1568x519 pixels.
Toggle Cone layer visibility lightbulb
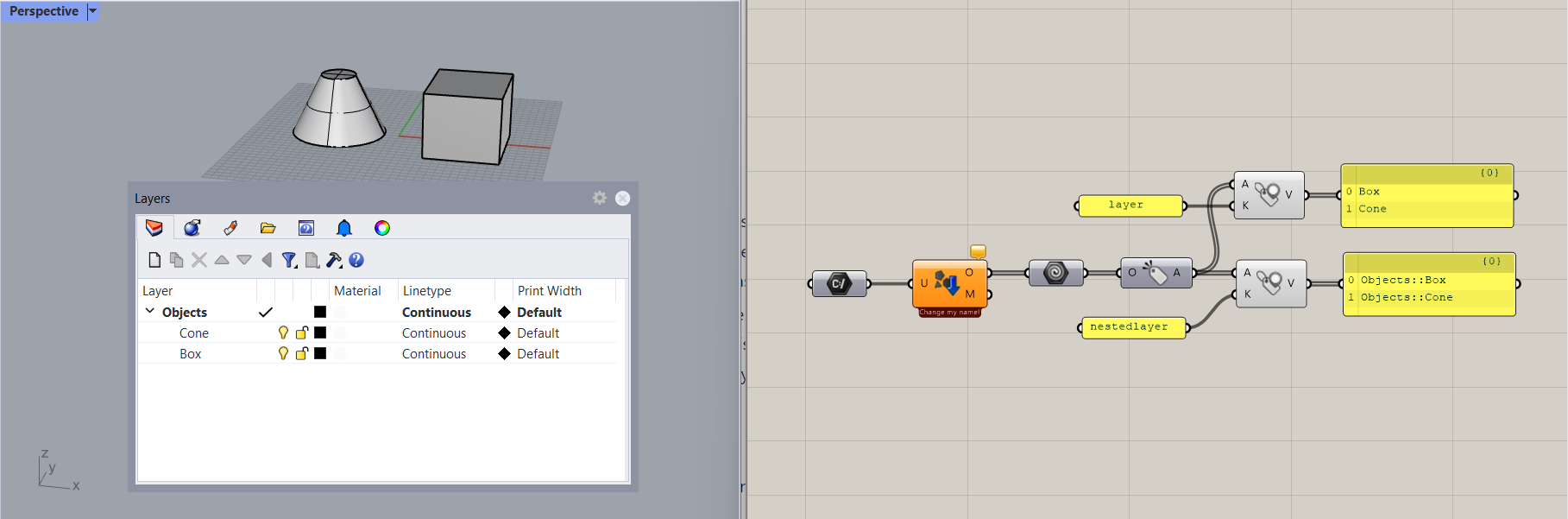(283, 332)
